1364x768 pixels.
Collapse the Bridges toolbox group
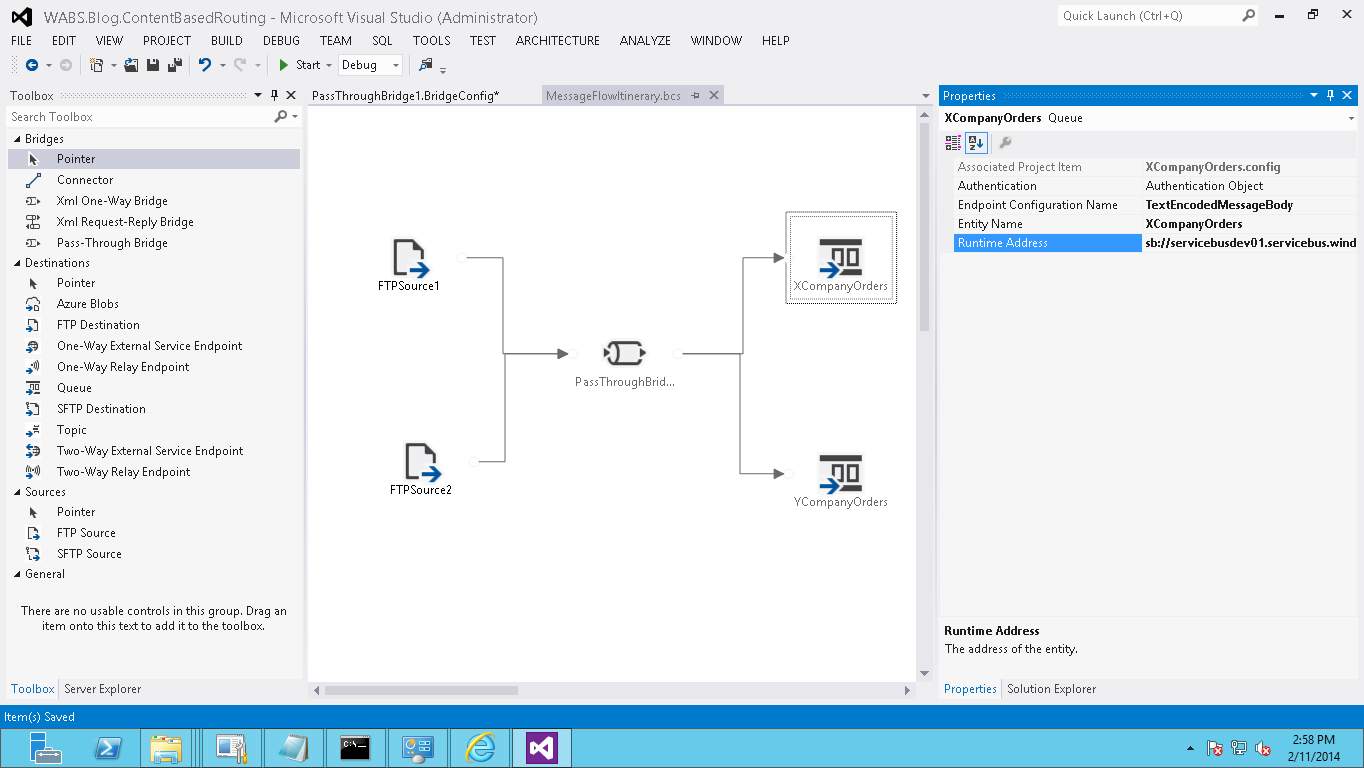17,139
